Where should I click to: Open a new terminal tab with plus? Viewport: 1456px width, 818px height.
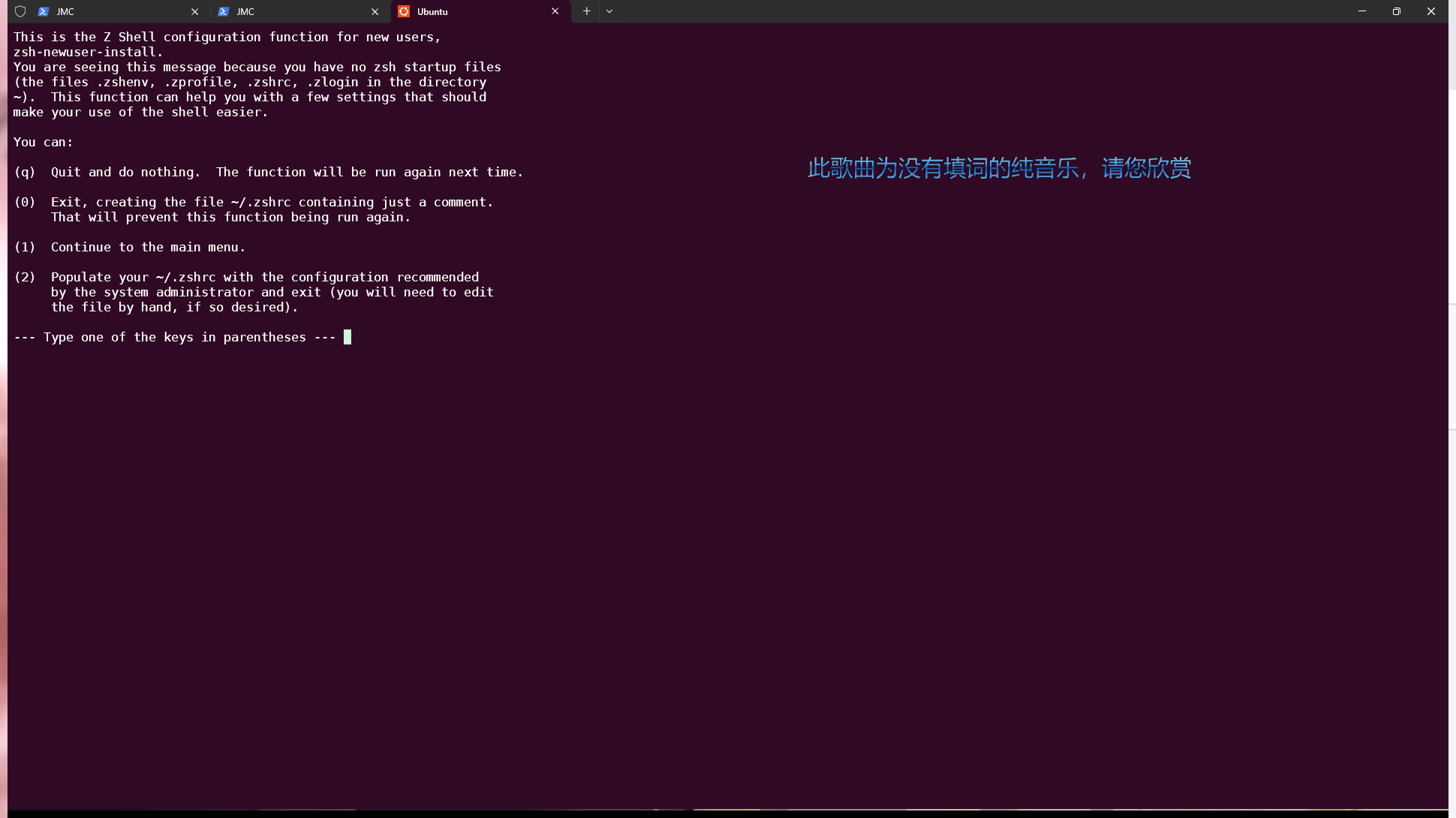pyautogui.click(x=587, y=11)
